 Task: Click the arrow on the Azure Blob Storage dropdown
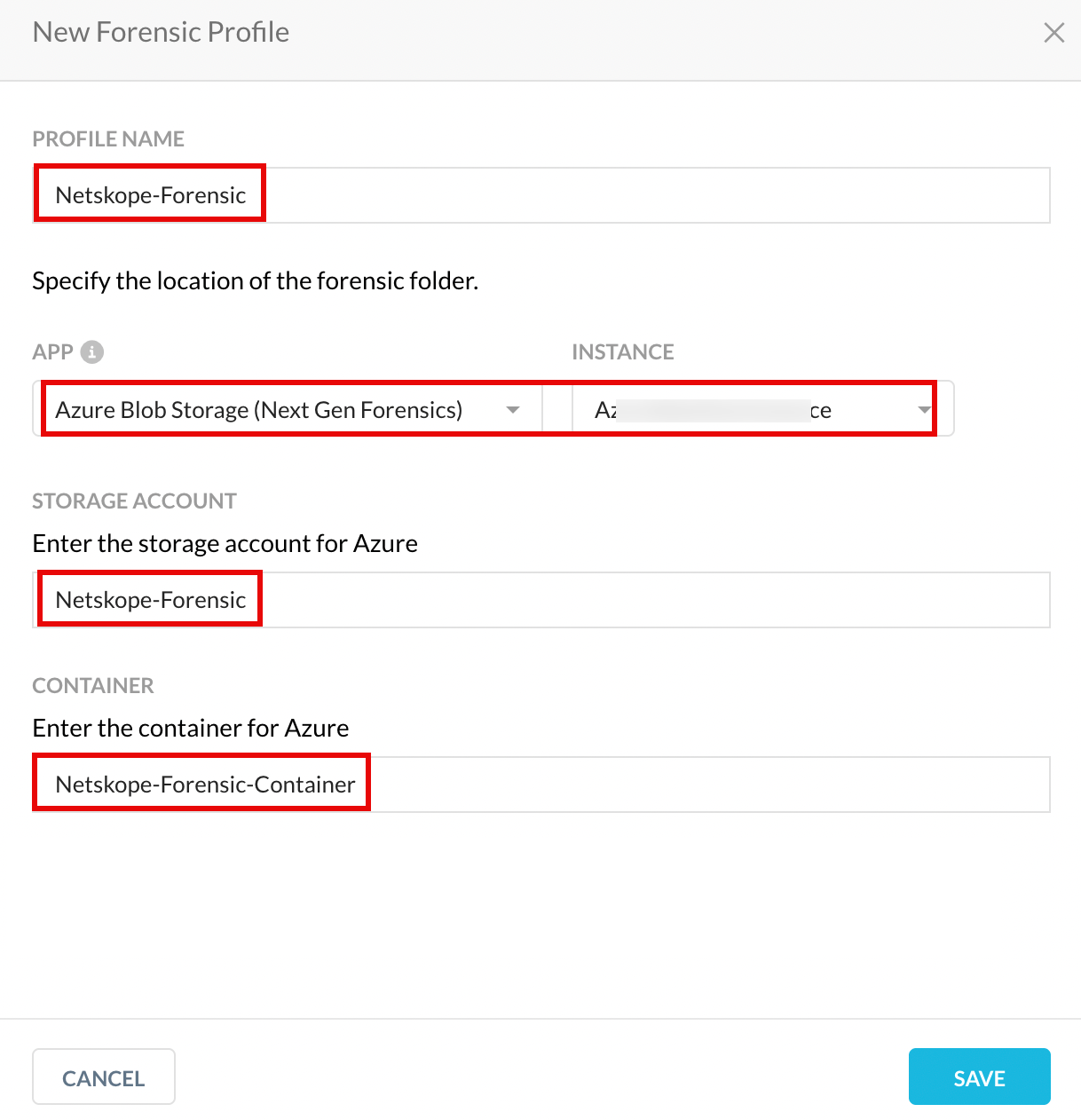512,410
